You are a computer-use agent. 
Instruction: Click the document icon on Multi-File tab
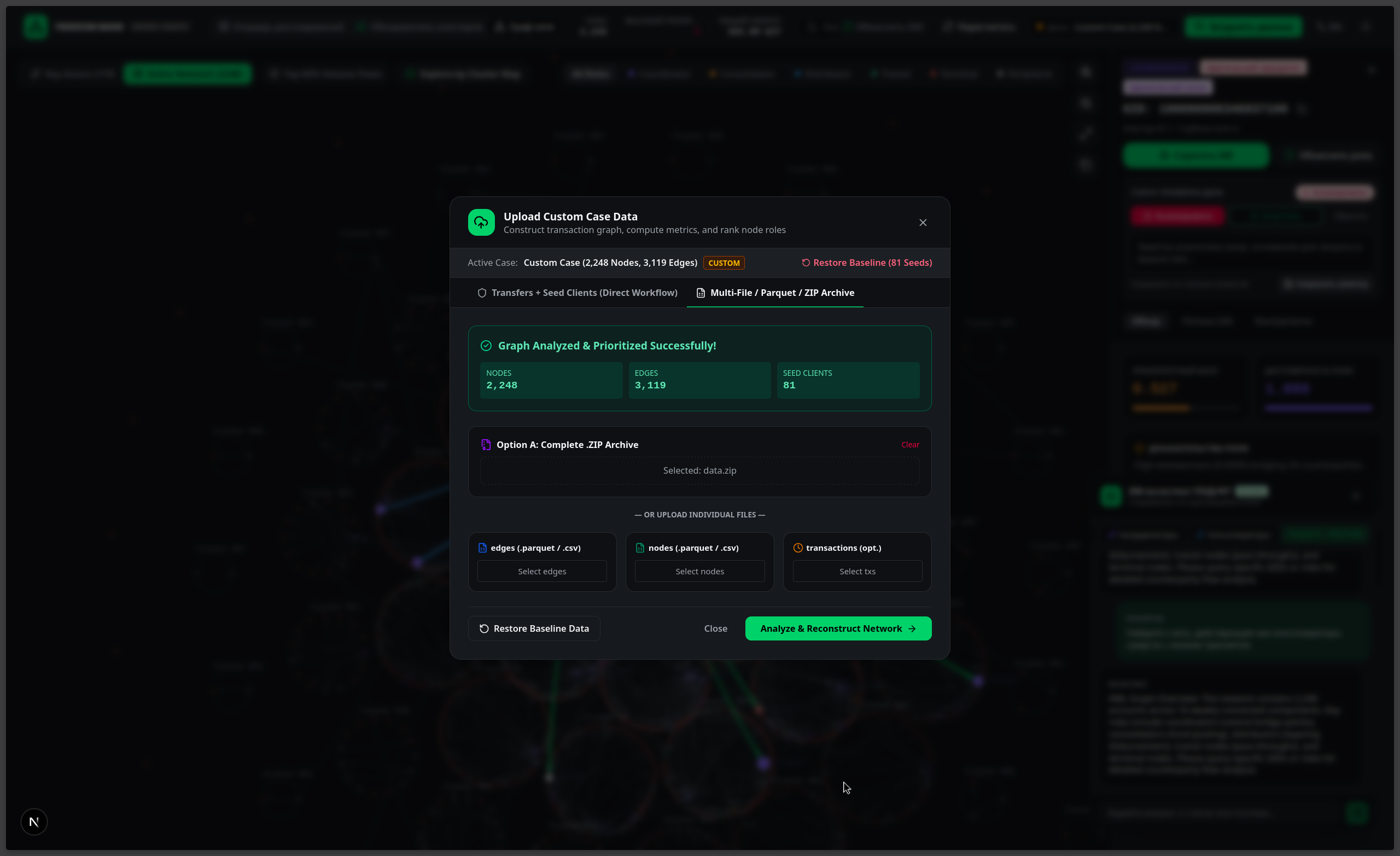point(701,293)
